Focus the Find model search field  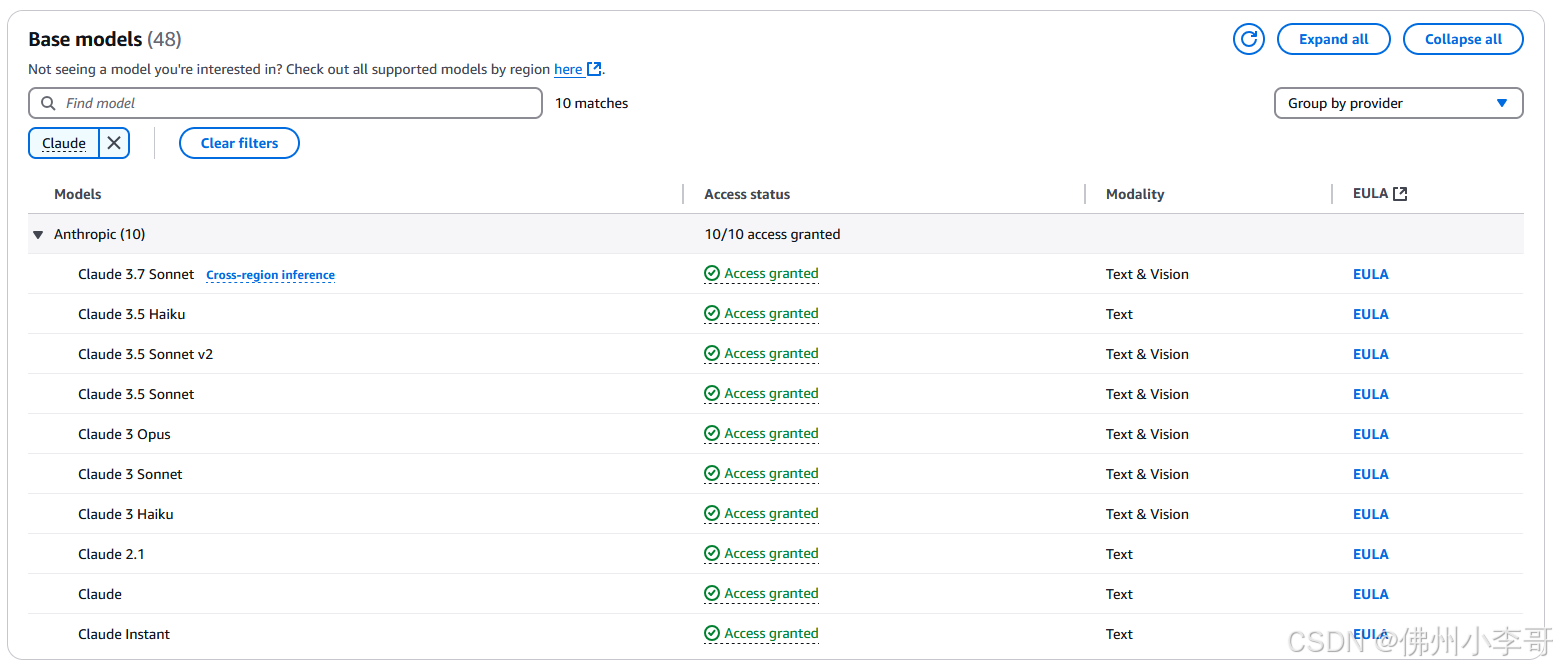pos(285,103)
